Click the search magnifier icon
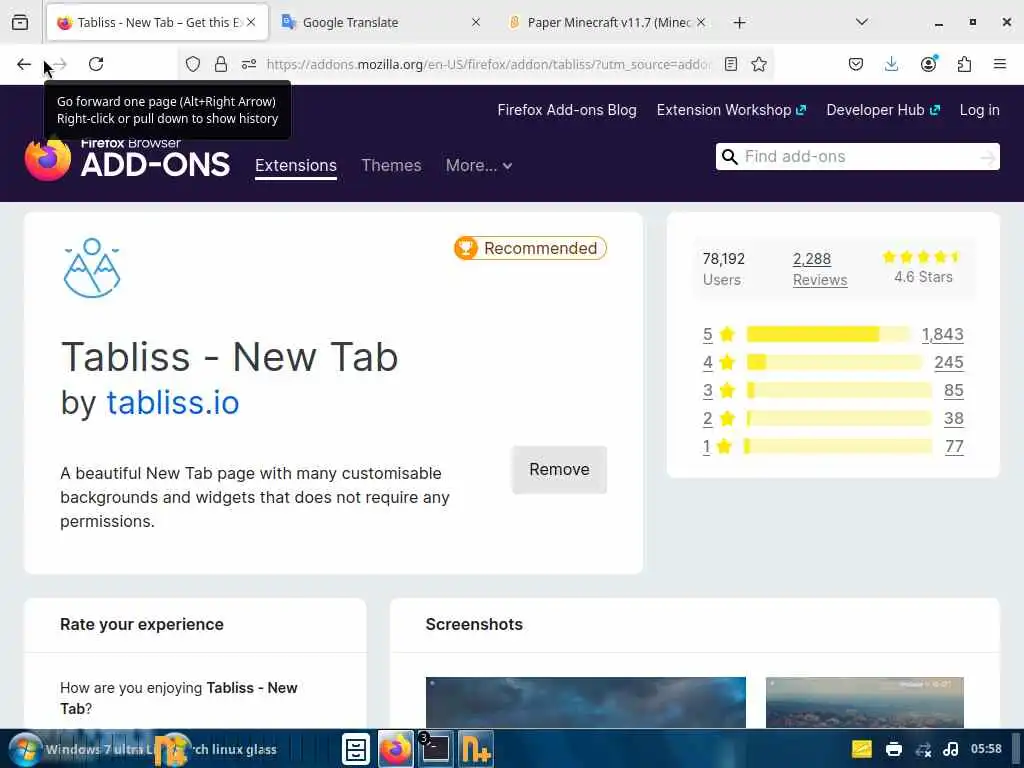 tap(729, 157)
